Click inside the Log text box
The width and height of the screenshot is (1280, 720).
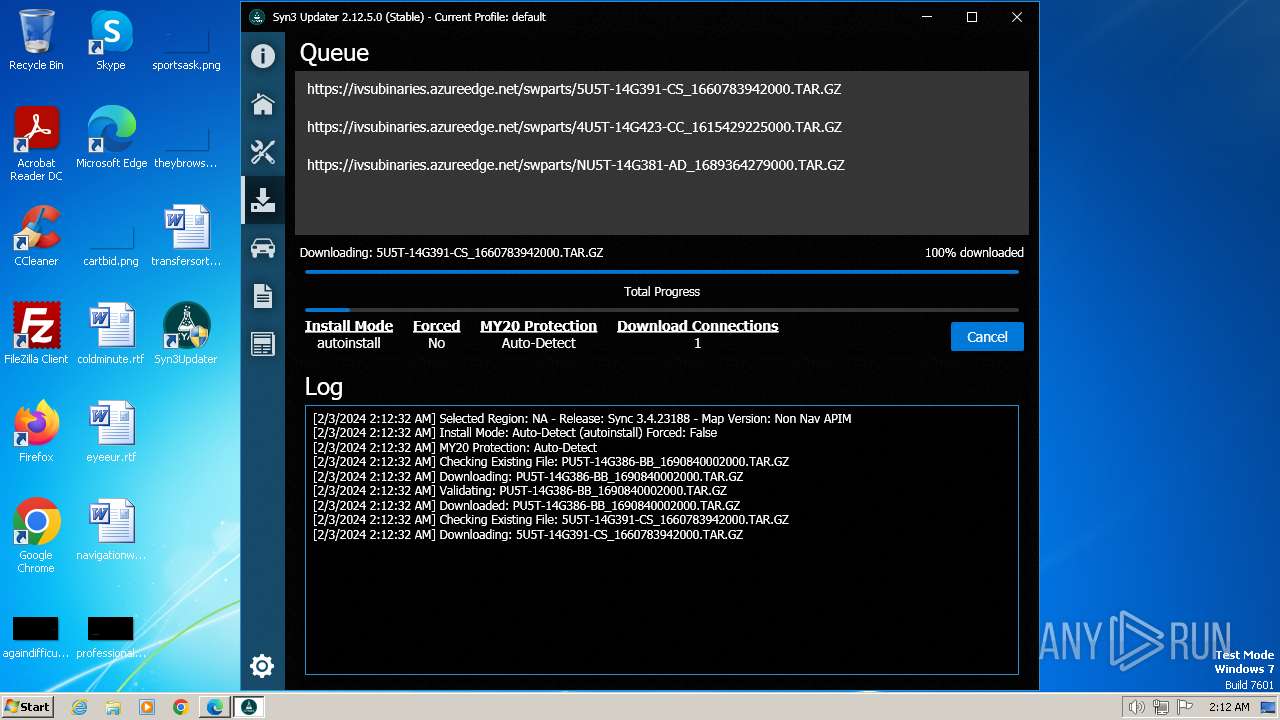click(662, 540)
